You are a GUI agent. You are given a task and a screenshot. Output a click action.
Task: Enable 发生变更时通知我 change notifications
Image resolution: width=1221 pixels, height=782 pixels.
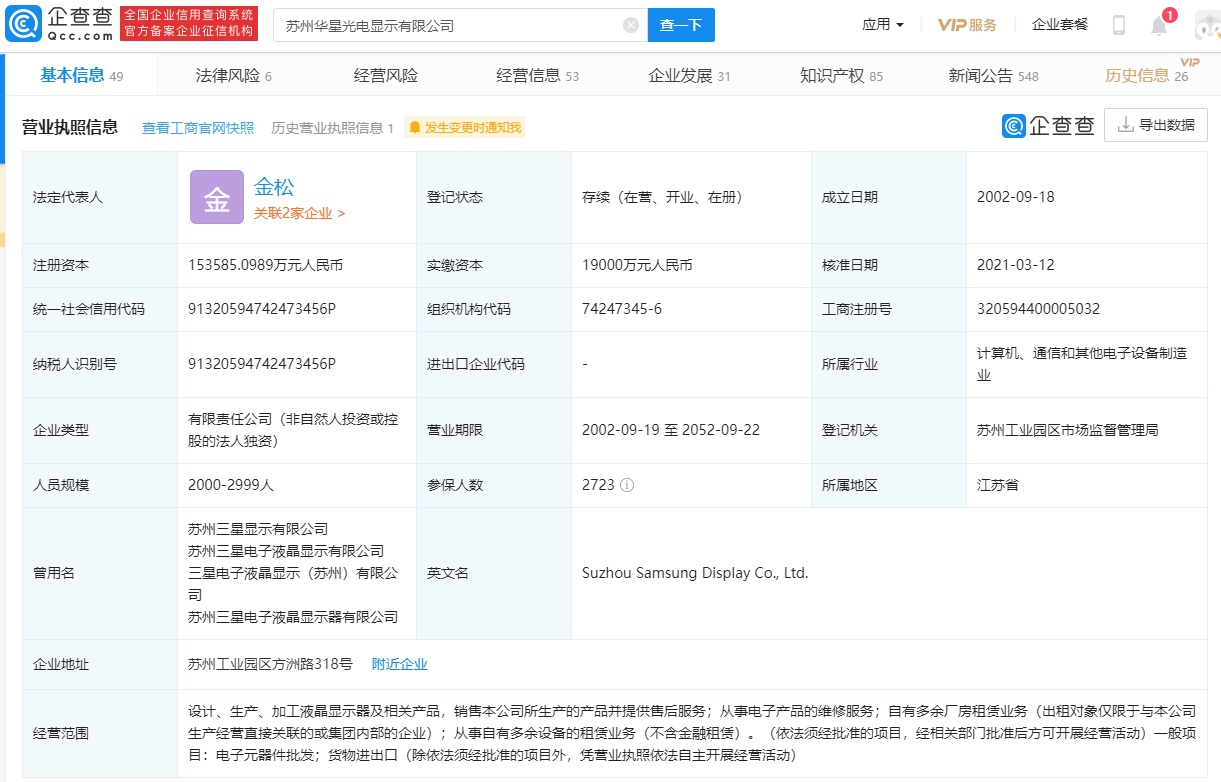point(465,128)
